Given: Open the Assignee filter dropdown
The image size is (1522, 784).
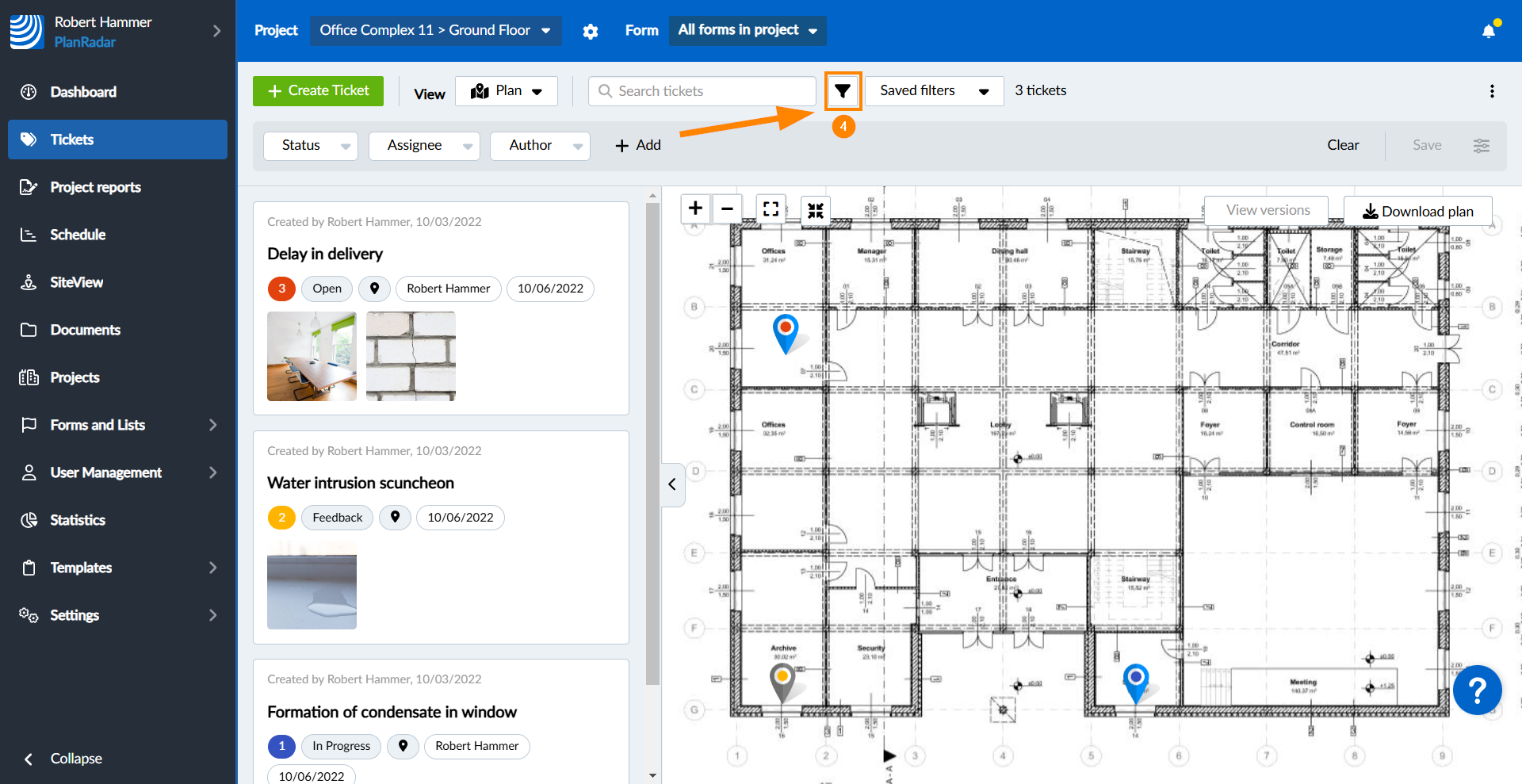Looking at the screenshot, I should (x=424, y=146).
